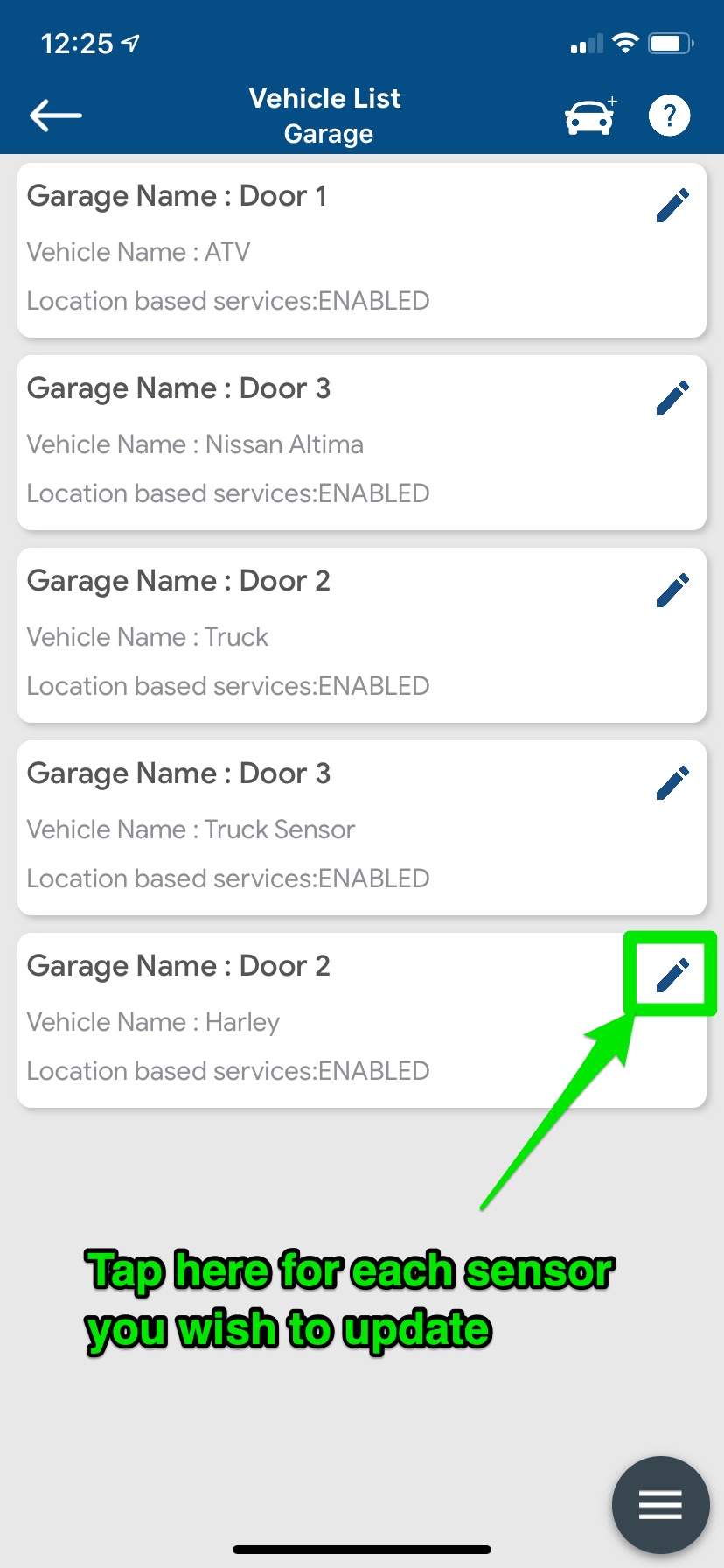Tap the Wi-Fi status icon

tap(625, 43)
